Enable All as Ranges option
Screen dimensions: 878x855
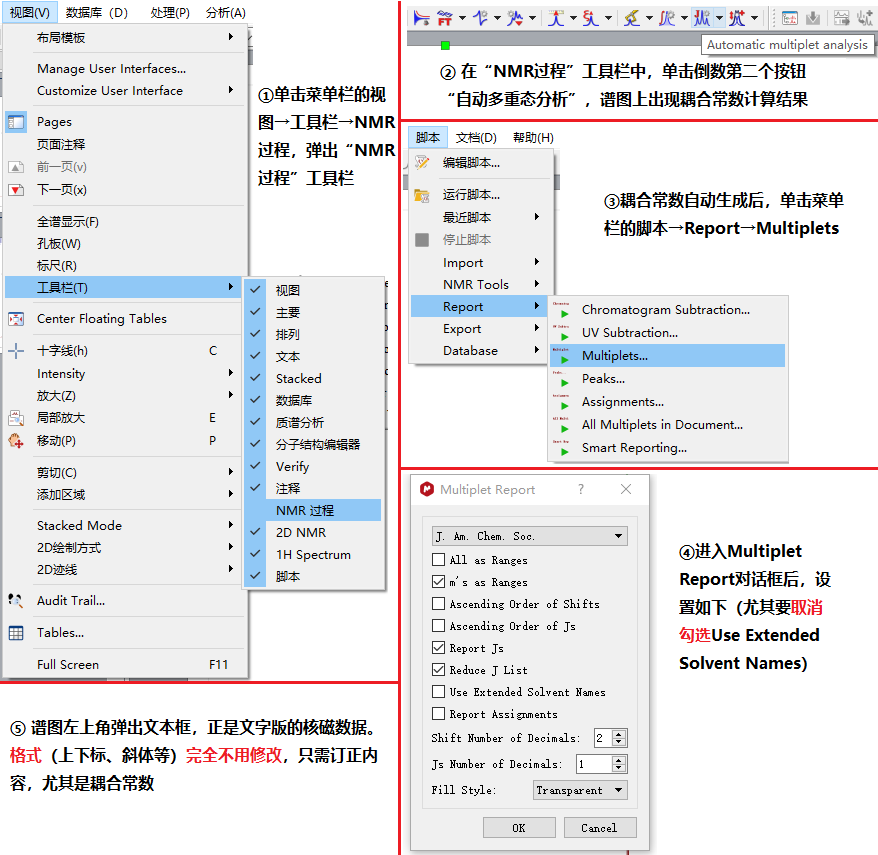tap(440, 559)
